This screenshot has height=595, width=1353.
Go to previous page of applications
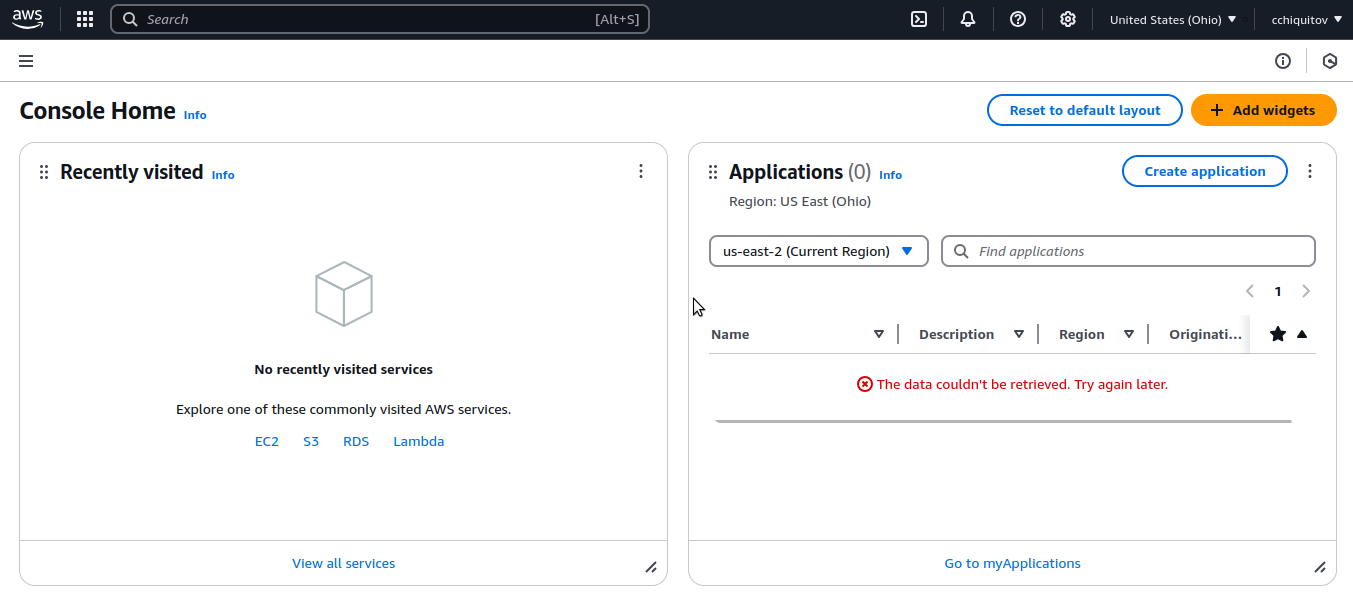click(1250, 291)
